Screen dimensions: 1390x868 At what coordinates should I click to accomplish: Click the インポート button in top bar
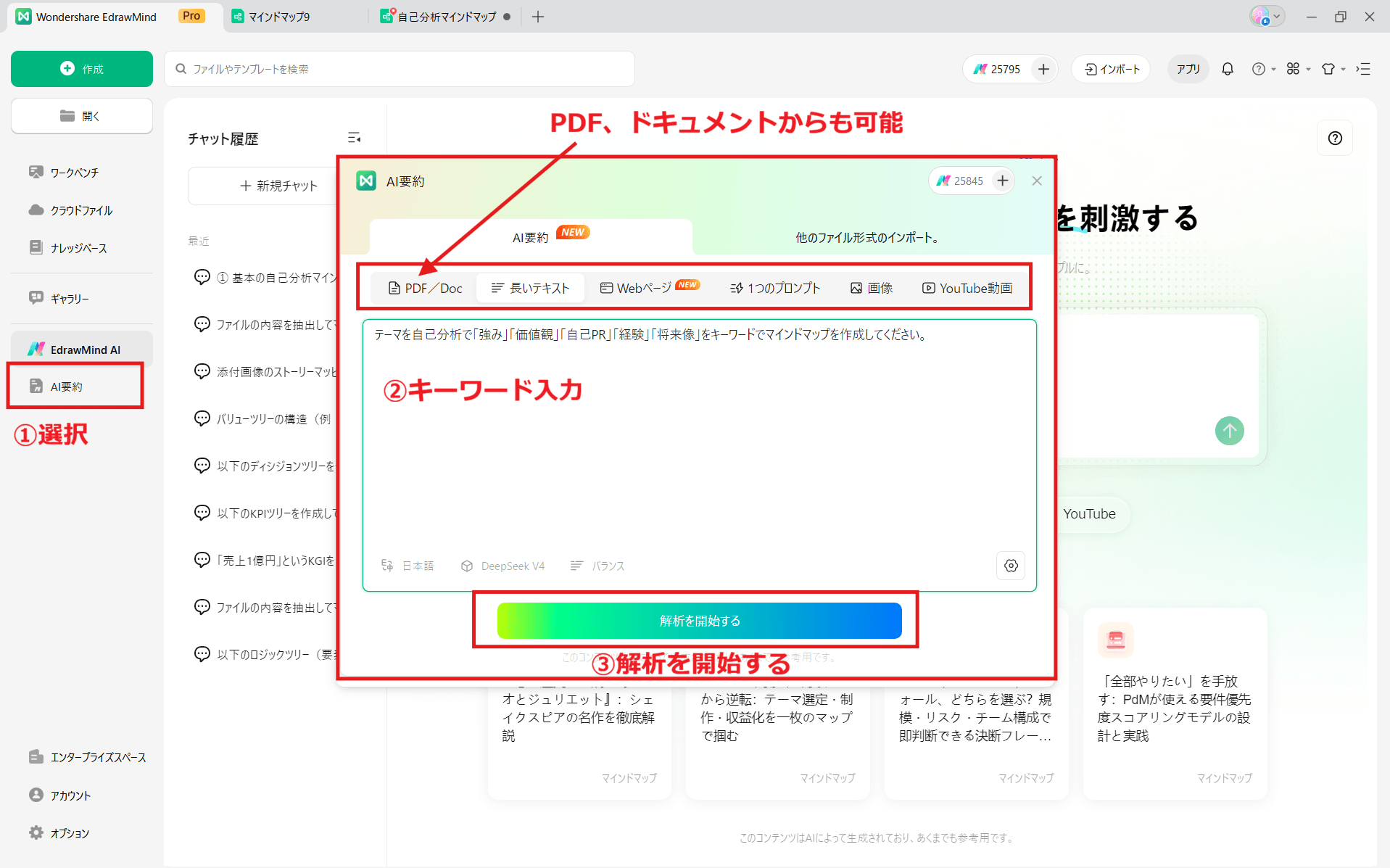1112,69
